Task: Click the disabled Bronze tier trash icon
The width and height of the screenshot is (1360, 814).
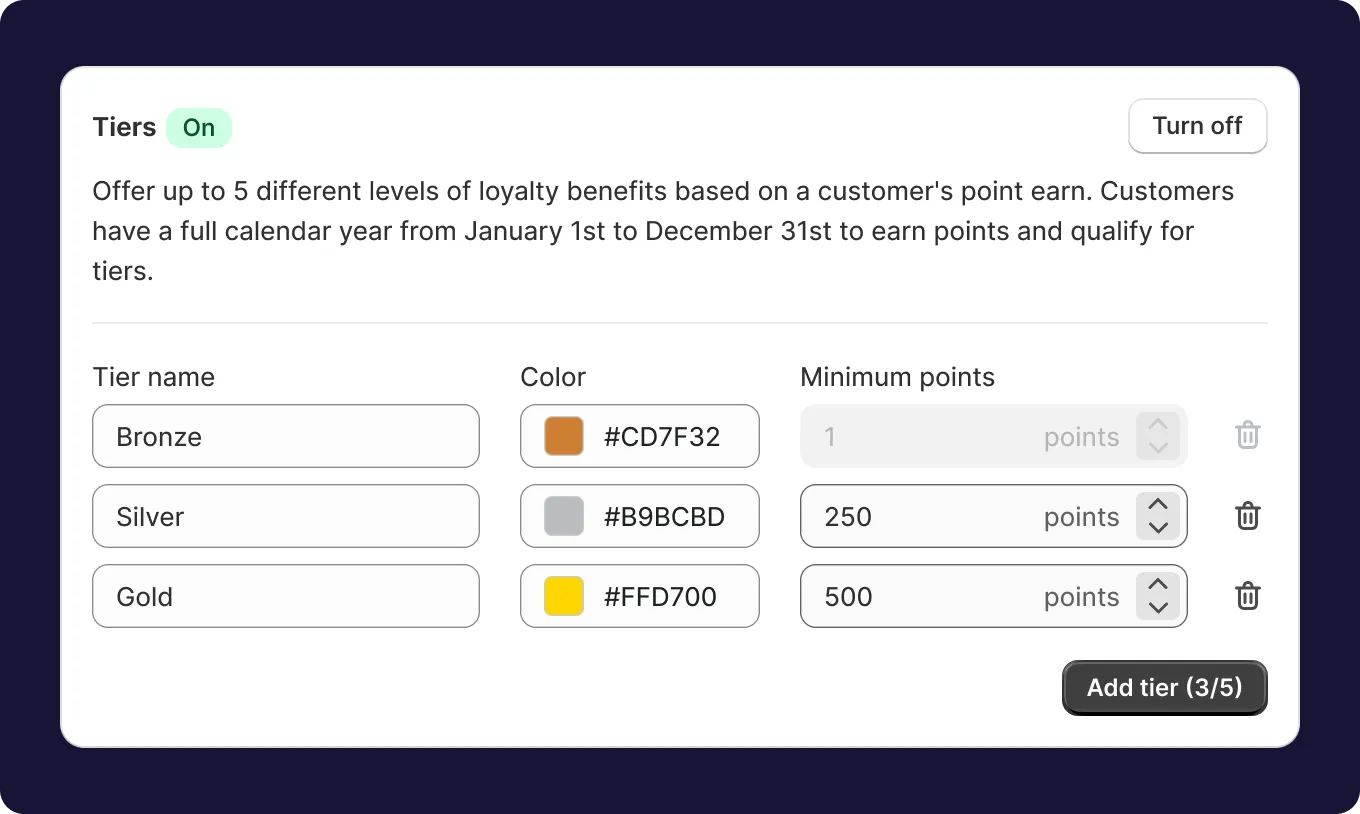Action: pyautogui.click(x=1247, y=436)
